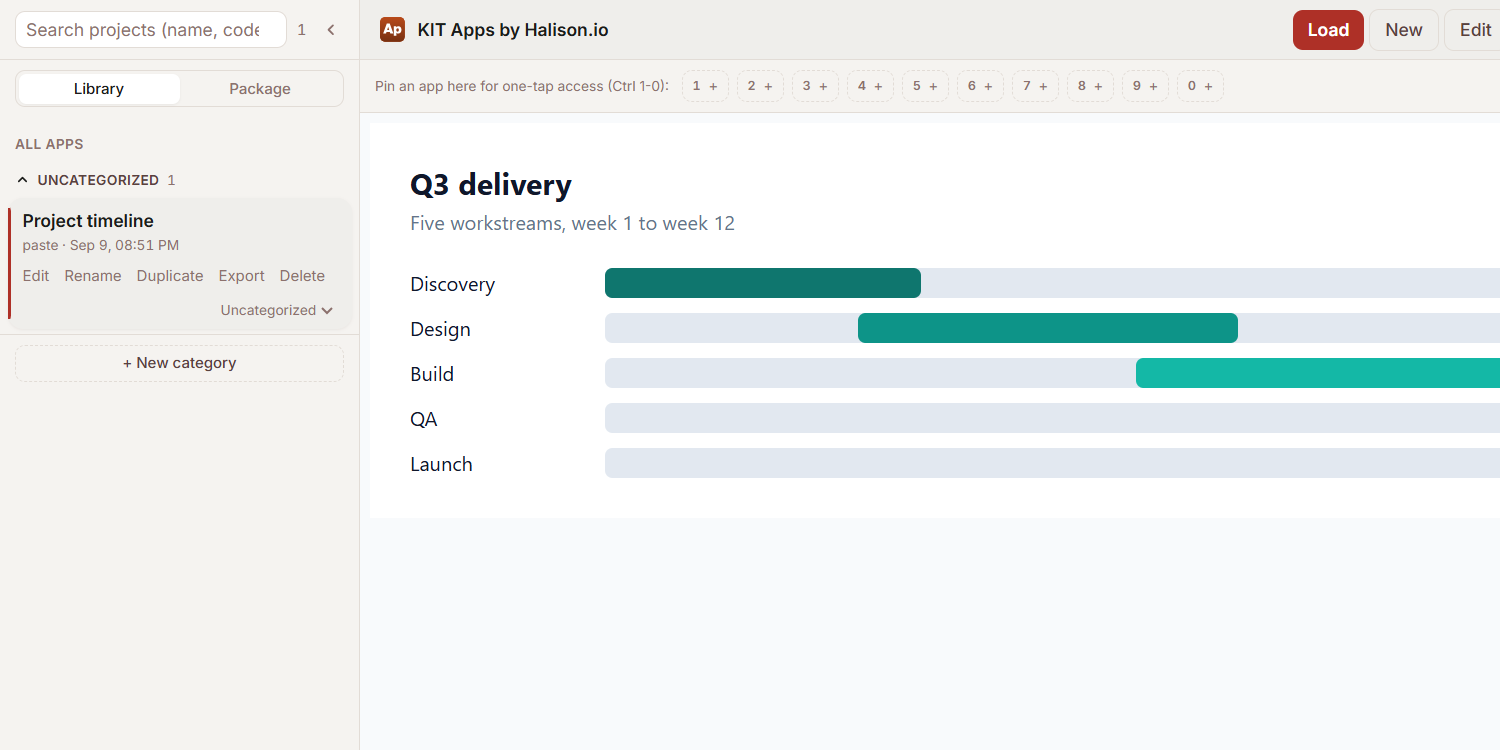Pin app to slot 3

click(x=815, y=86)
